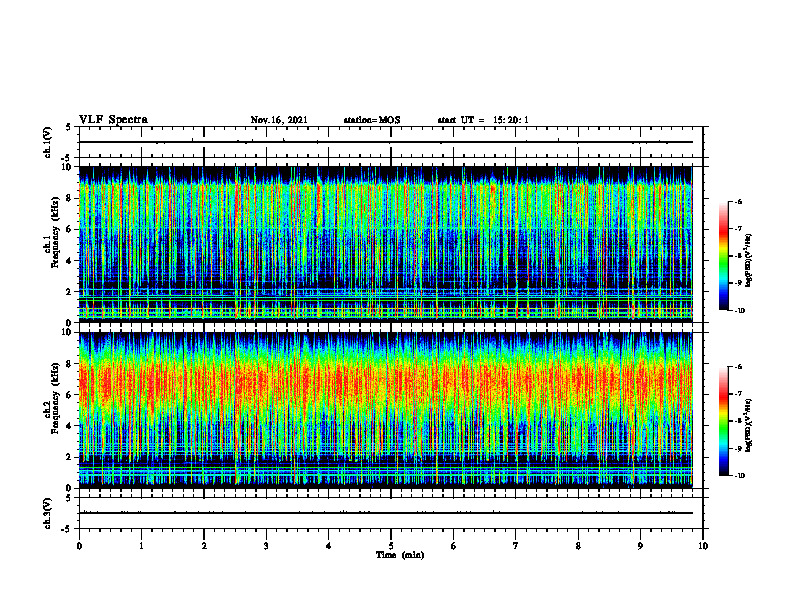Click time axis tick label '5'
Image resolution: width=792 pixels, height=612 pixels.
pyautogui.click(x=391, y=546)
